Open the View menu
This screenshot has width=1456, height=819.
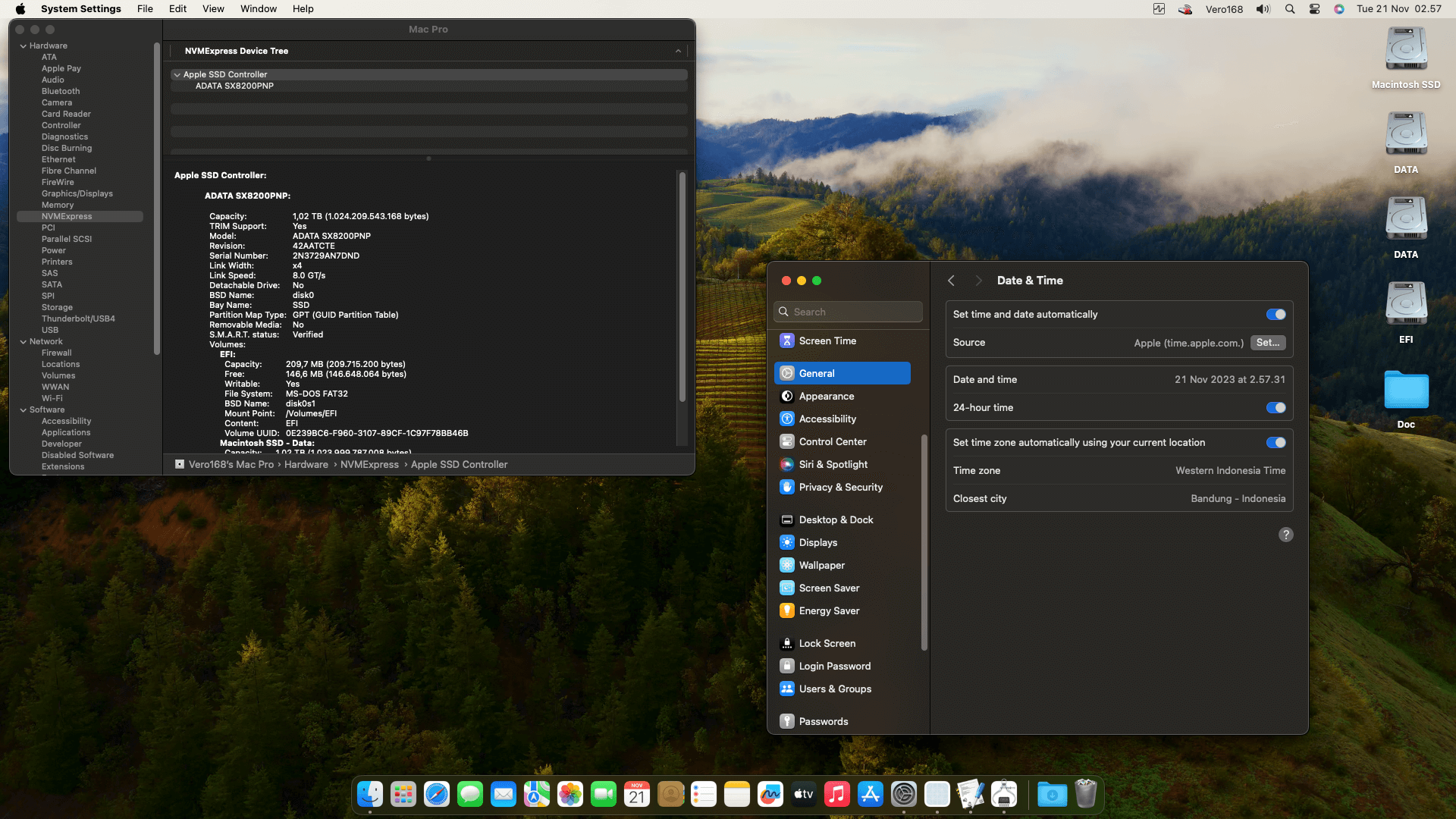(x=213, y=9)
